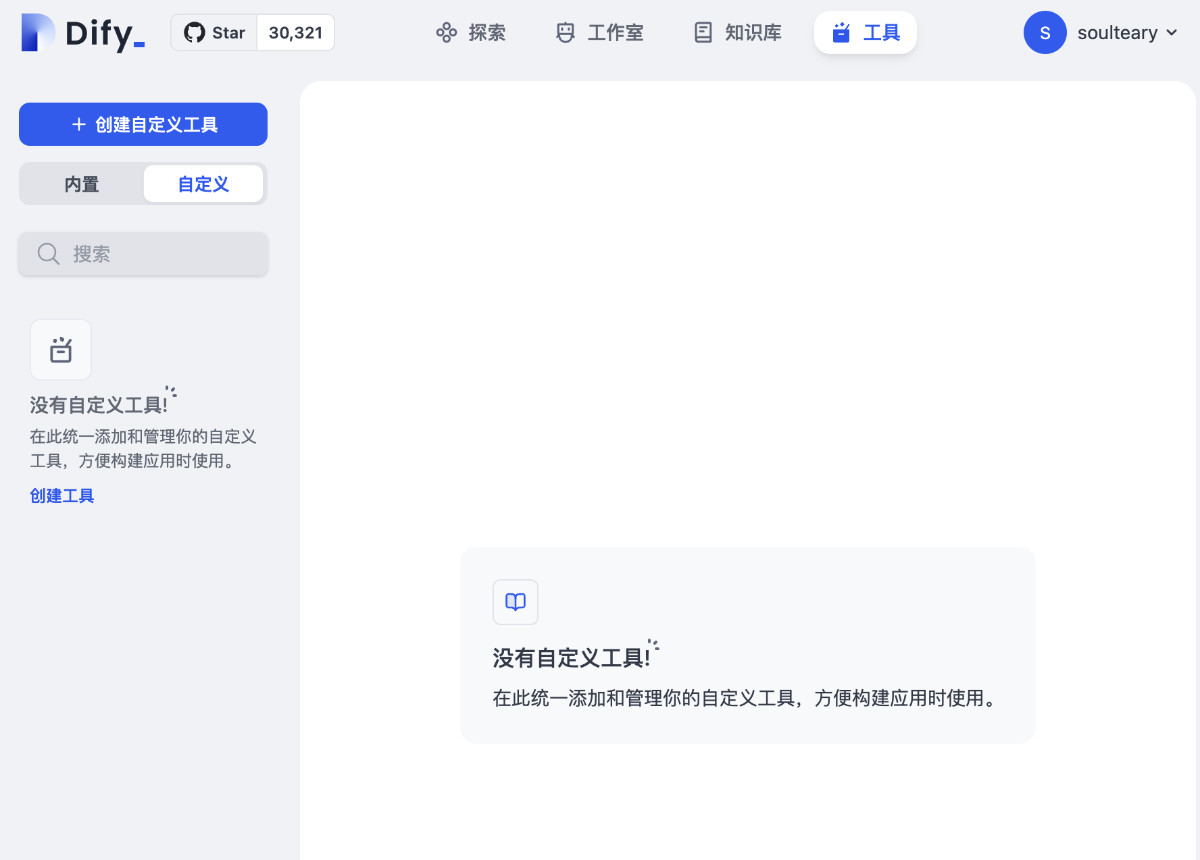Click the 知识库 book icon
Viewport: 1200px width, 860px height.
pyautogui.click(x=703, y=33)
